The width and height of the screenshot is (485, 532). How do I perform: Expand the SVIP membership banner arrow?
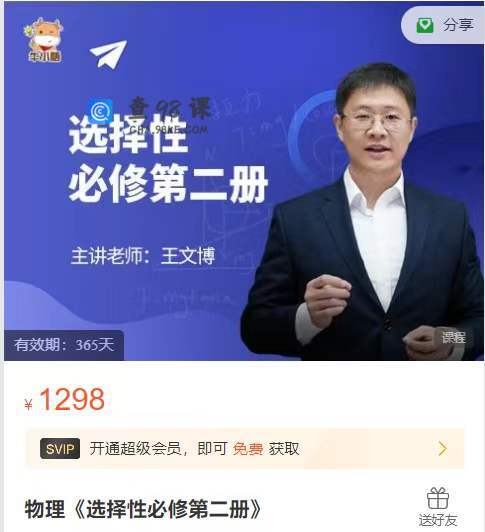coord(443,449)
